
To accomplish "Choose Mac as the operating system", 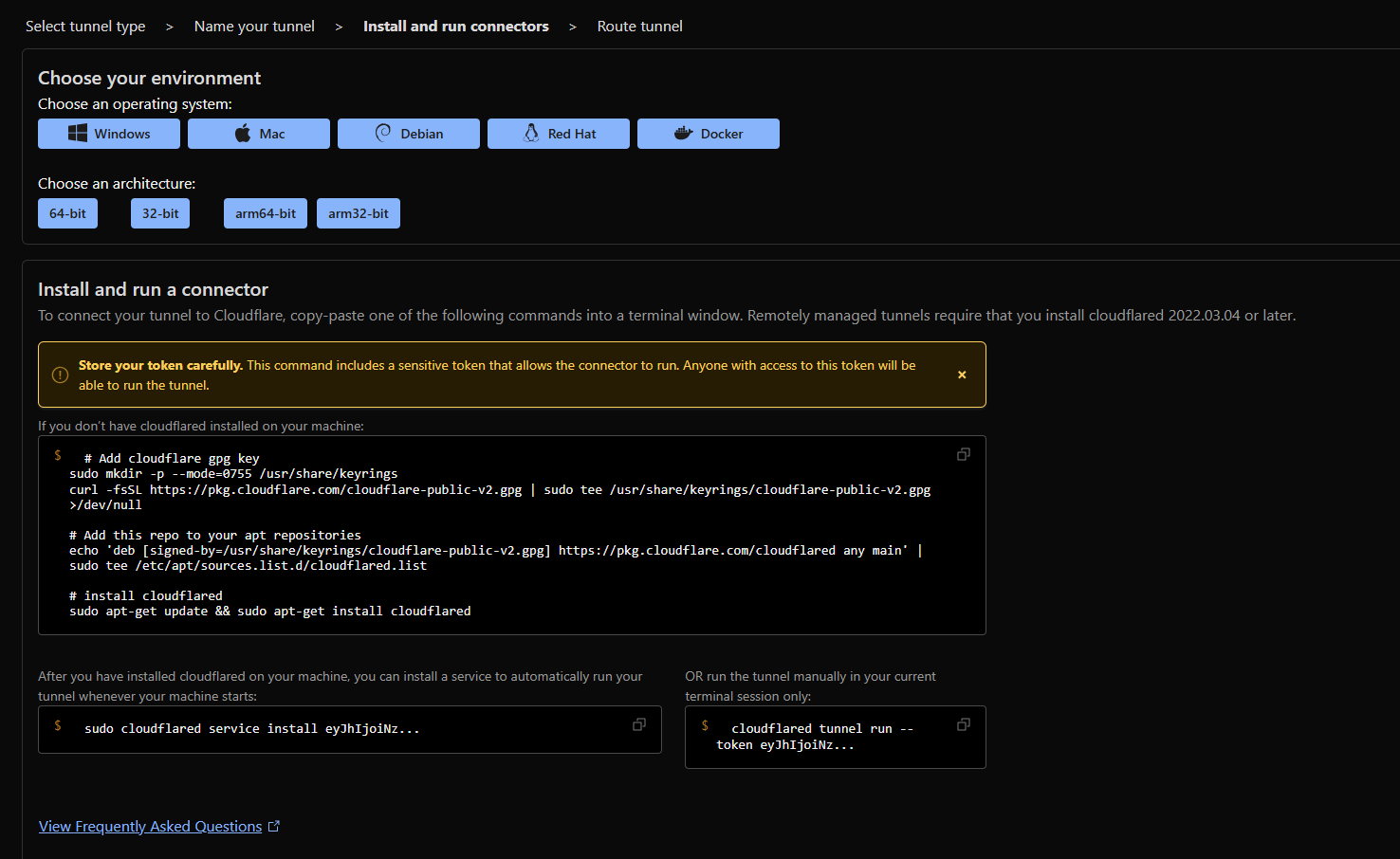I will pos(259,134).
